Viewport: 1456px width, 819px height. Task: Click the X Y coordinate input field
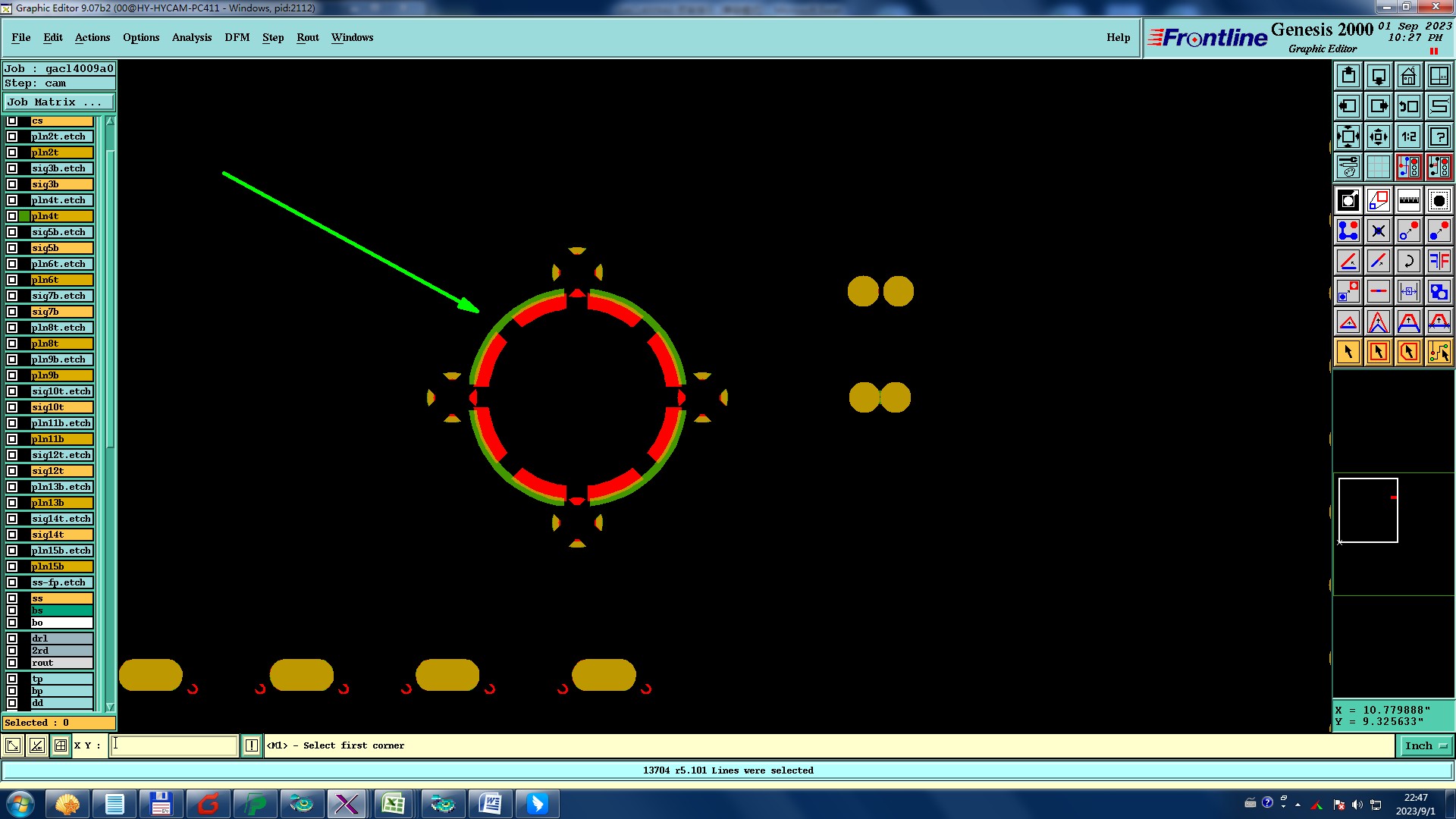[174, 745]
